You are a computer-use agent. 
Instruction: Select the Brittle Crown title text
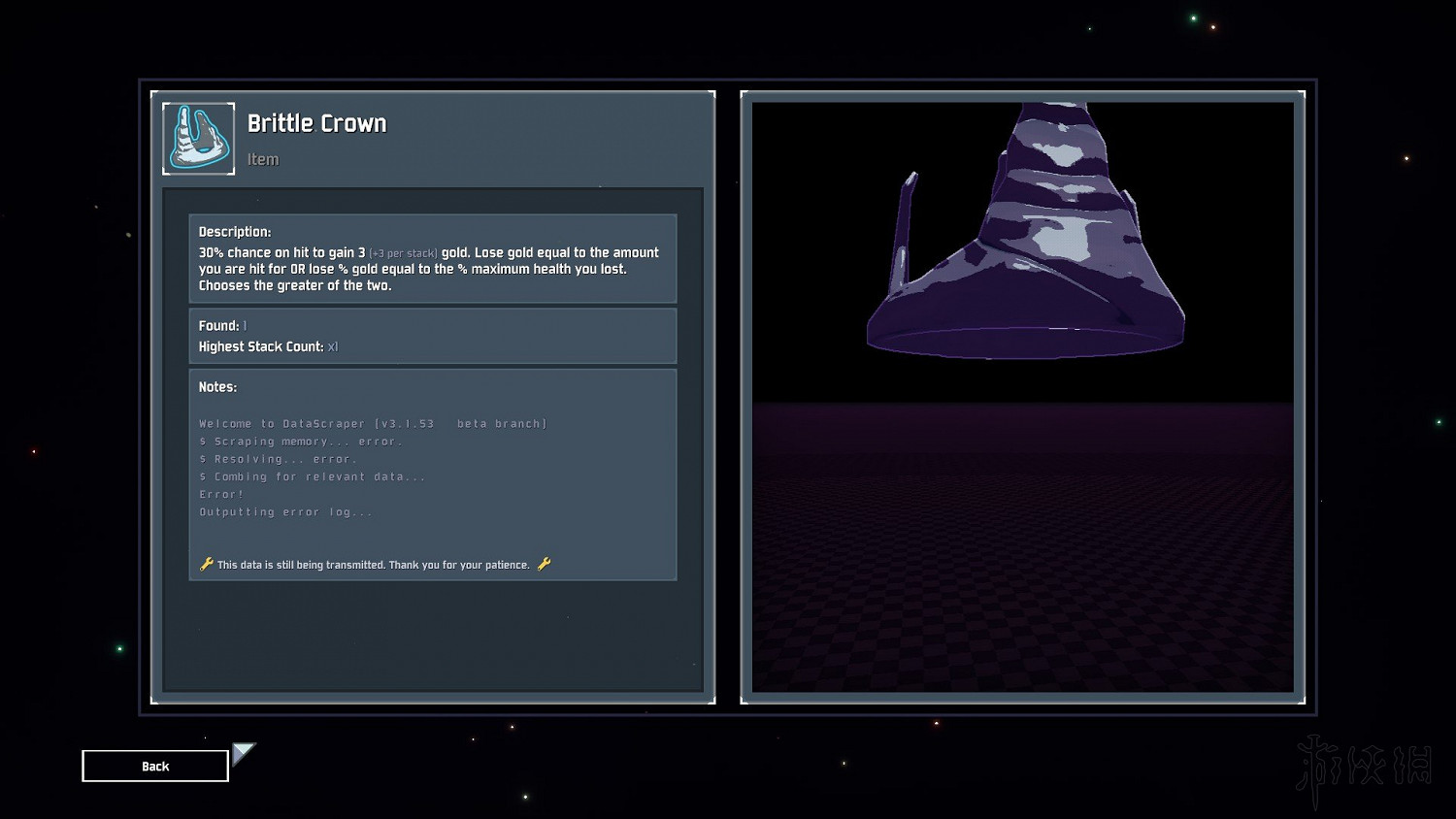(316, 123)
